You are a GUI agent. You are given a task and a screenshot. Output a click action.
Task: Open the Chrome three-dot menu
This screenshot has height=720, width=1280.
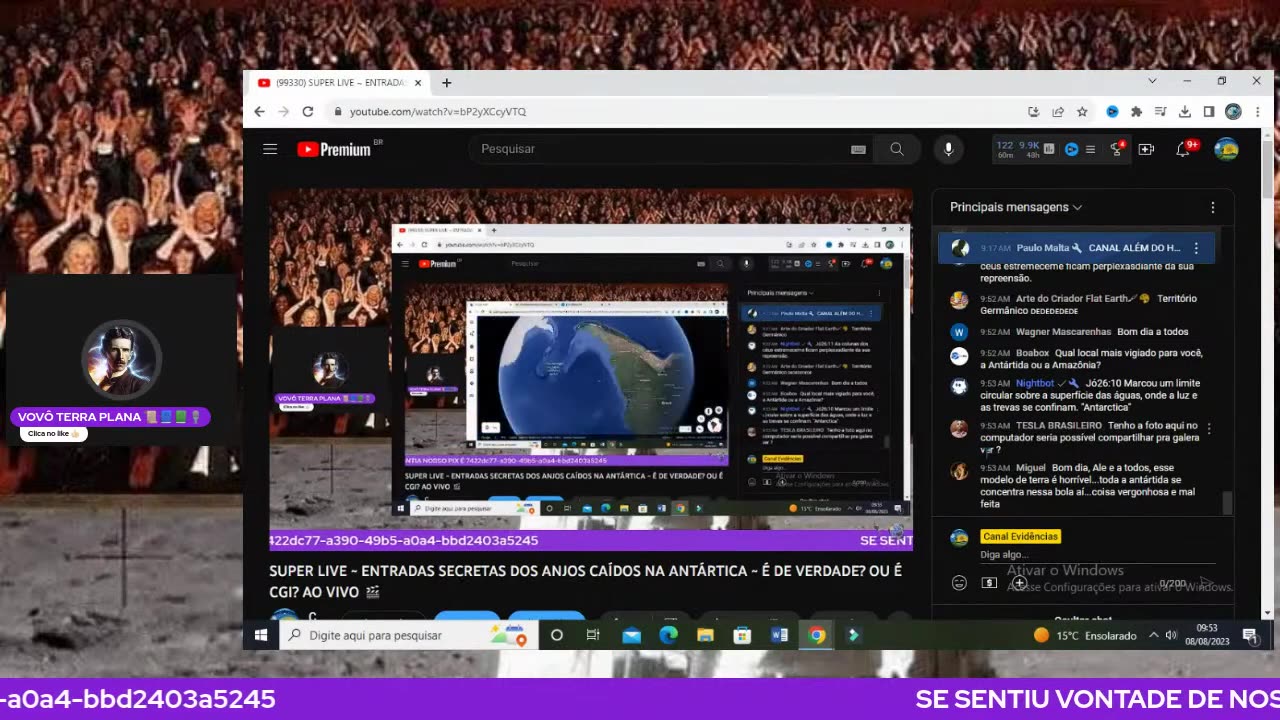click(x=1258, y=112)
